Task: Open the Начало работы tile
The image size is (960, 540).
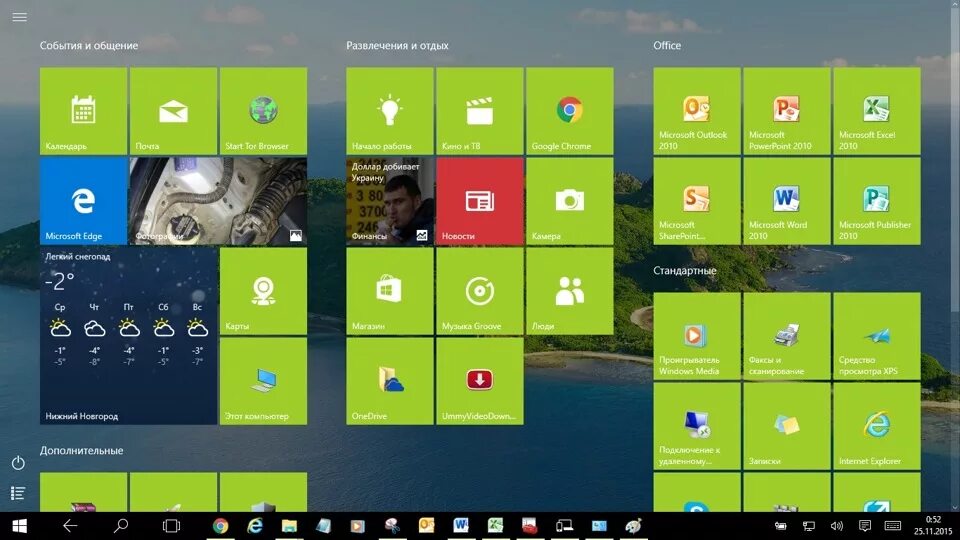Action: point(390,111)
